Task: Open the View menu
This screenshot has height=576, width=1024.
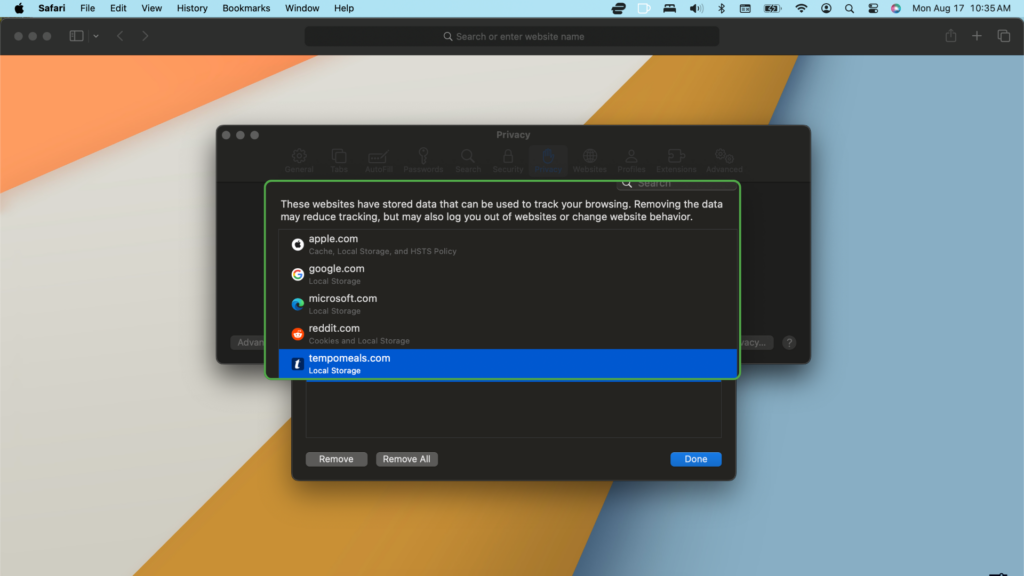Action: point(152,8)
